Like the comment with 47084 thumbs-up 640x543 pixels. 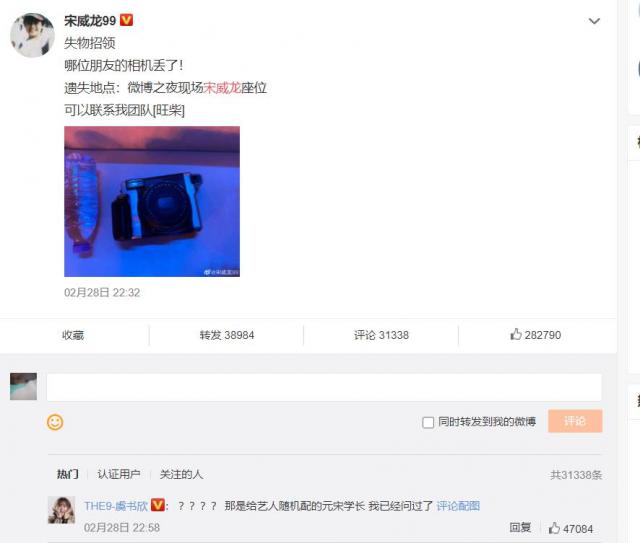(554, 528)
